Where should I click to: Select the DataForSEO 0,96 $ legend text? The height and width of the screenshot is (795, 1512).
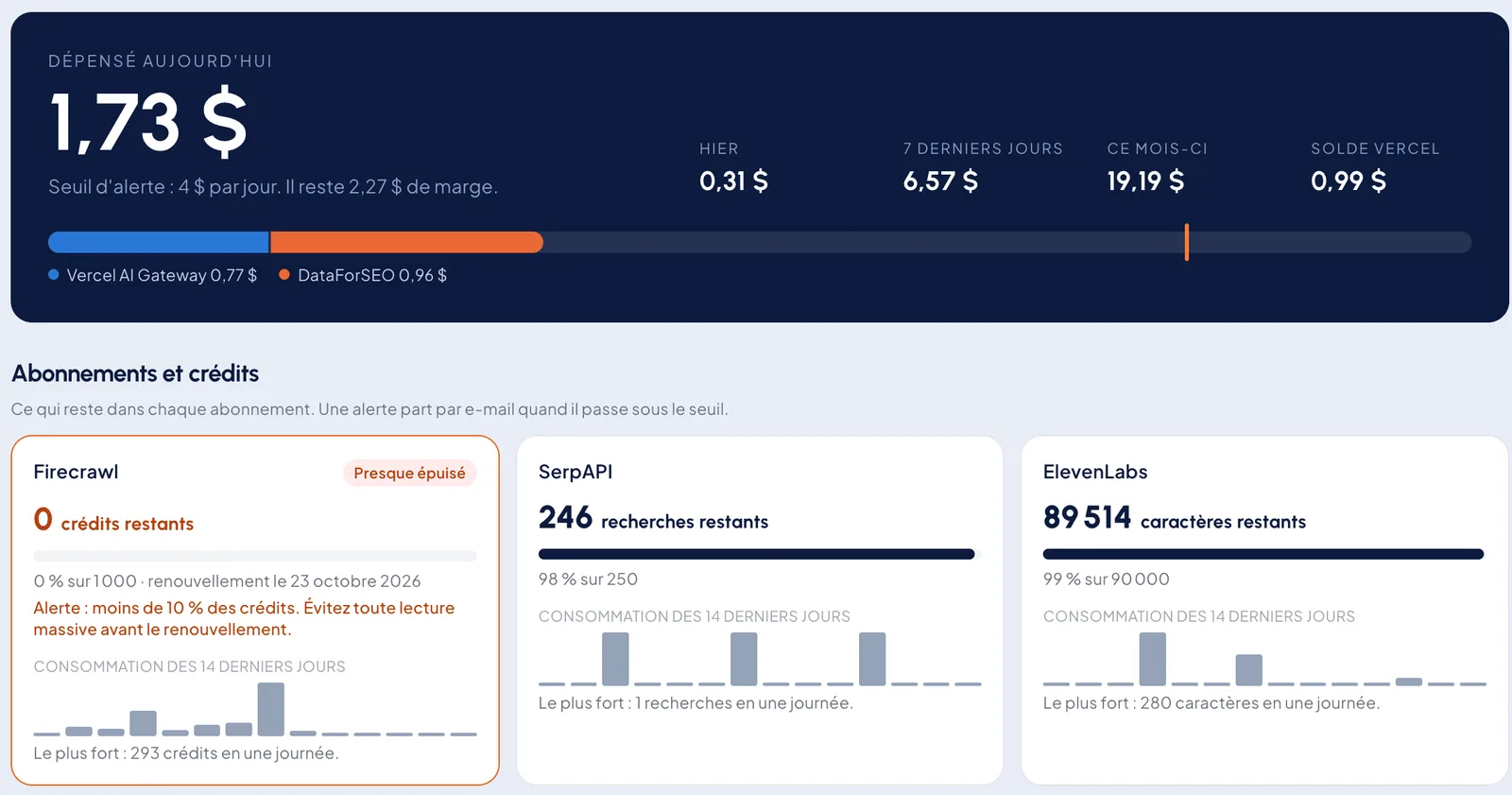[x=372, y=275]
